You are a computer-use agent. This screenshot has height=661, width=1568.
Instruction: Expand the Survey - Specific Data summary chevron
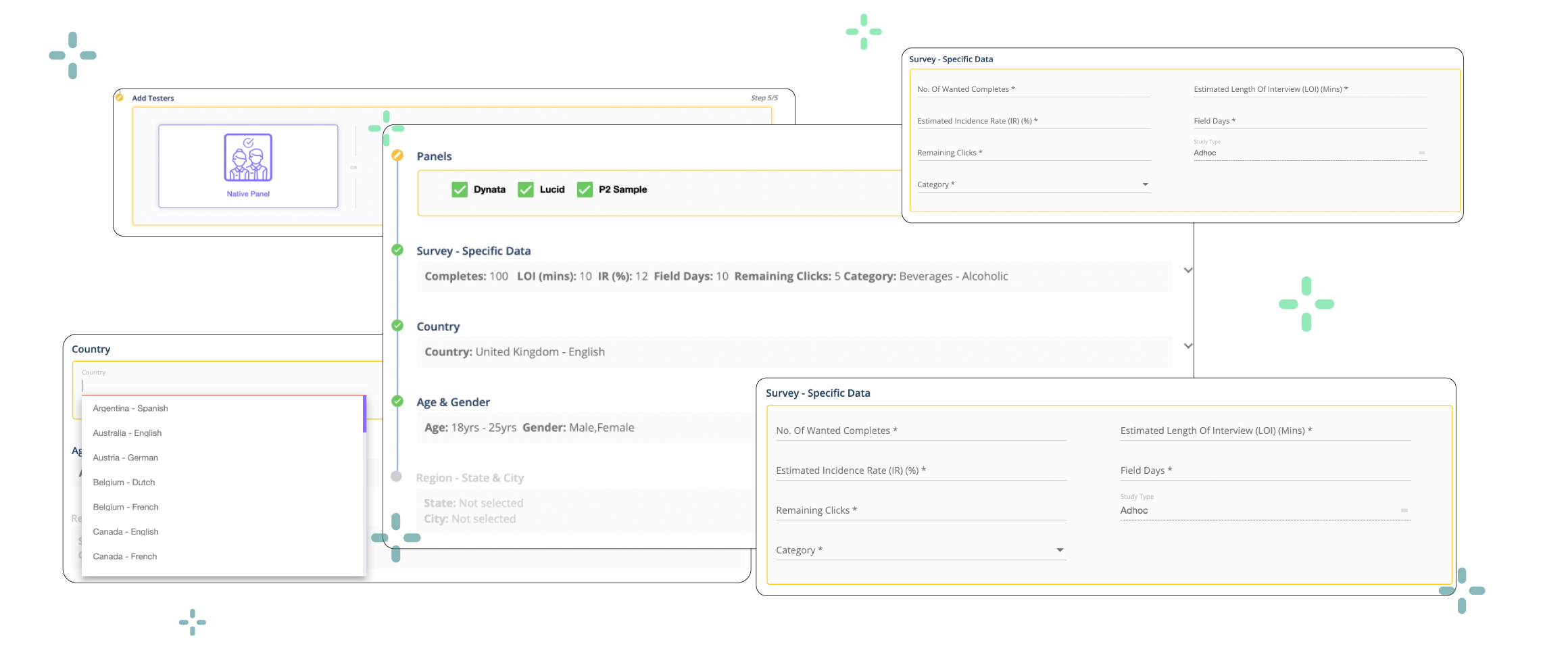point(1188,270)
